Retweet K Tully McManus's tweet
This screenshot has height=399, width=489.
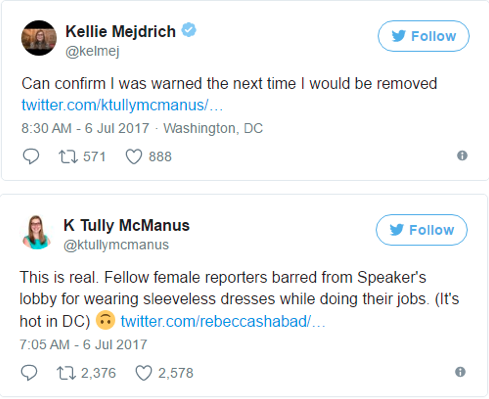[66, 373]
